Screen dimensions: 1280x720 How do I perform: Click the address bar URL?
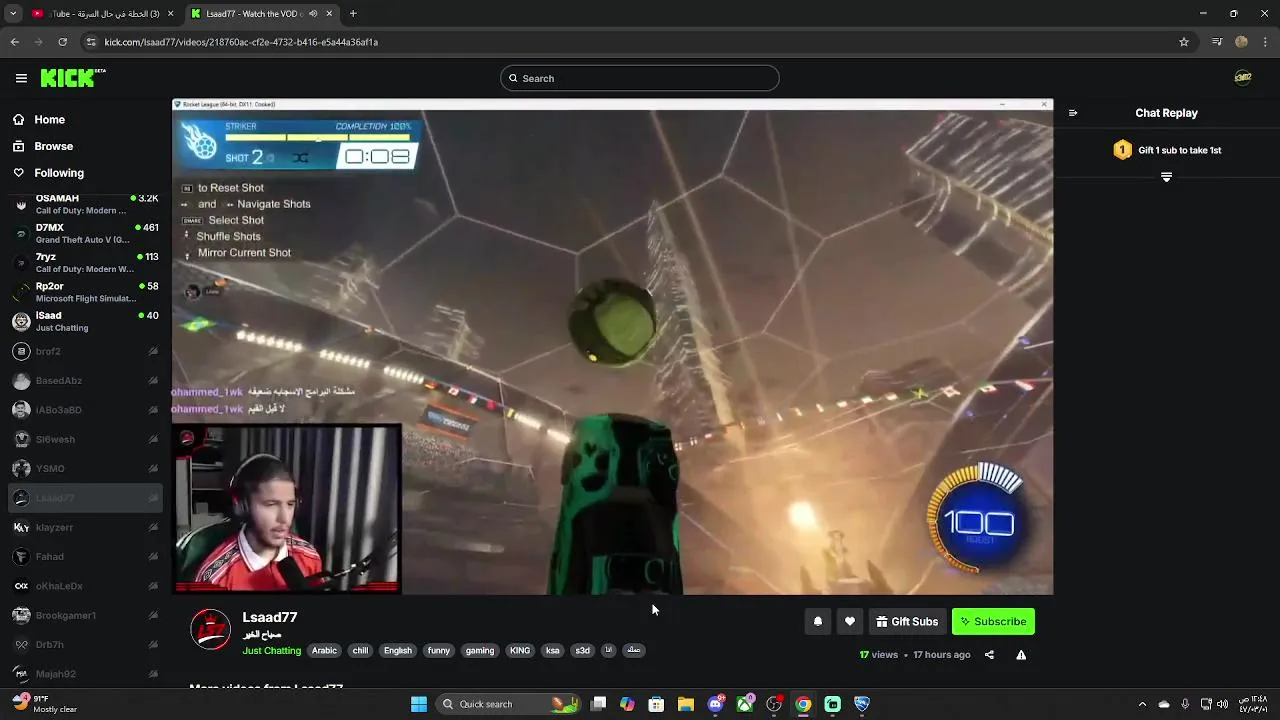(x=241, y=42)
